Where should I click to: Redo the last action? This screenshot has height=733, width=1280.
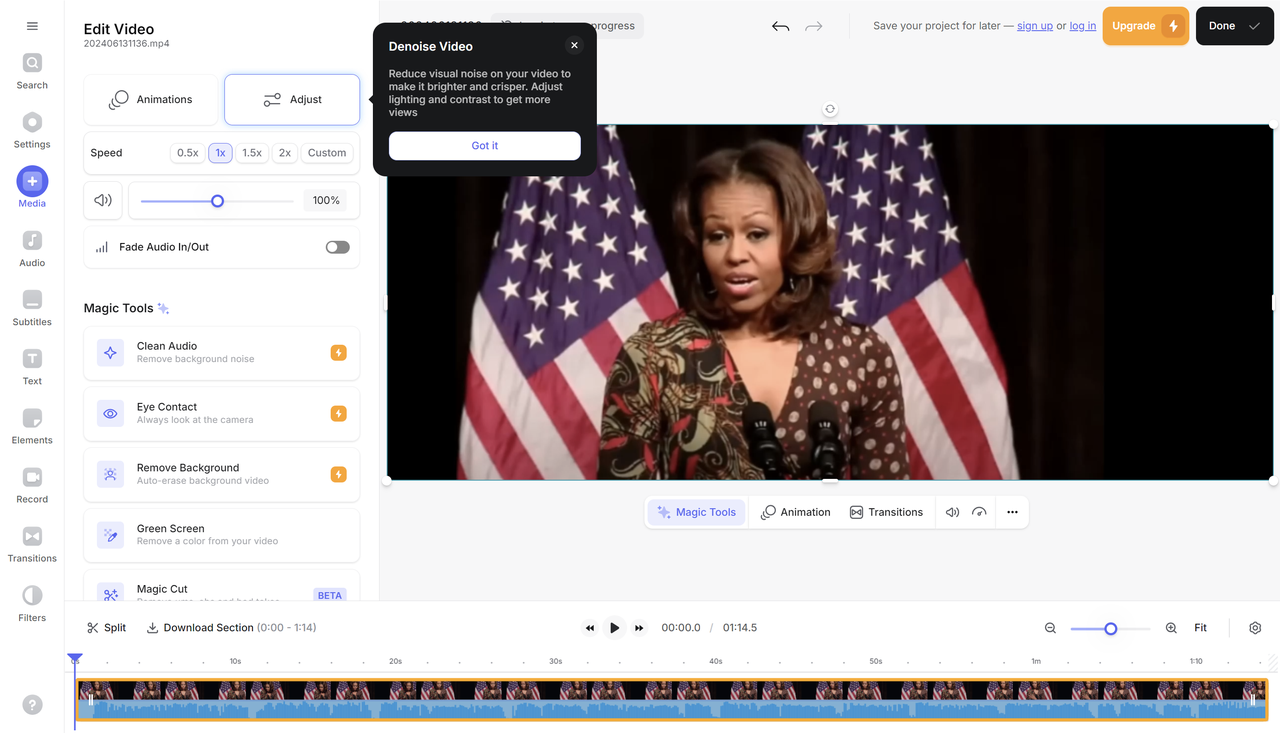pos(812,27)
